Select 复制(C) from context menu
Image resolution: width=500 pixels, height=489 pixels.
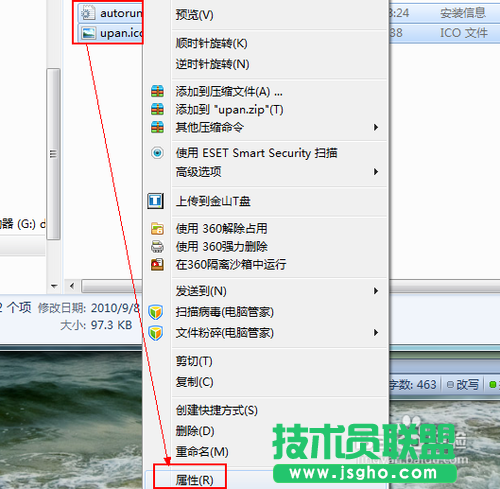[195, 382]
